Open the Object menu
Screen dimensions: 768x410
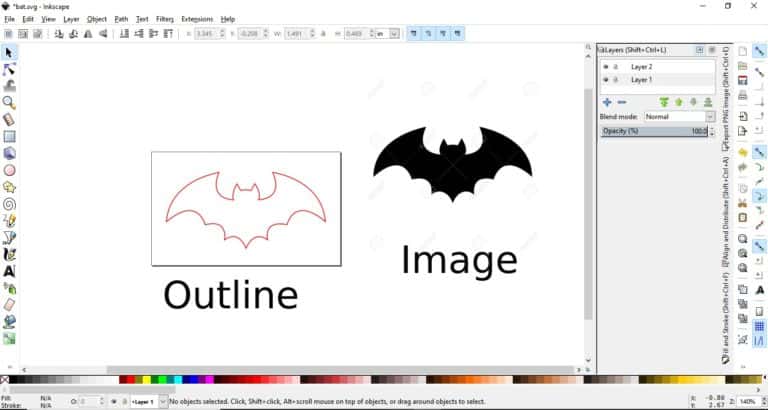[x=96, y=19]
